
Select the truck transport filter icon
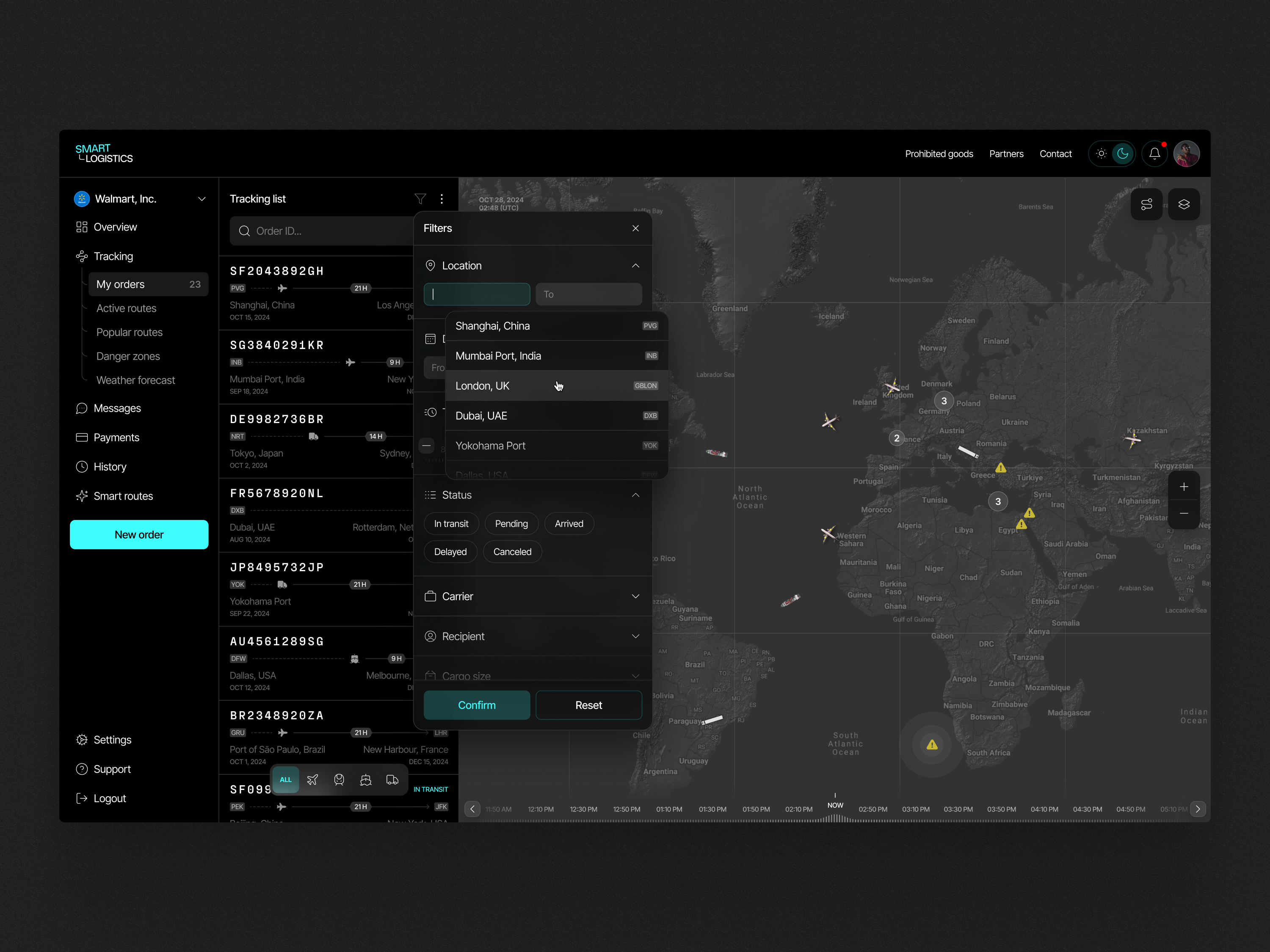393,780
